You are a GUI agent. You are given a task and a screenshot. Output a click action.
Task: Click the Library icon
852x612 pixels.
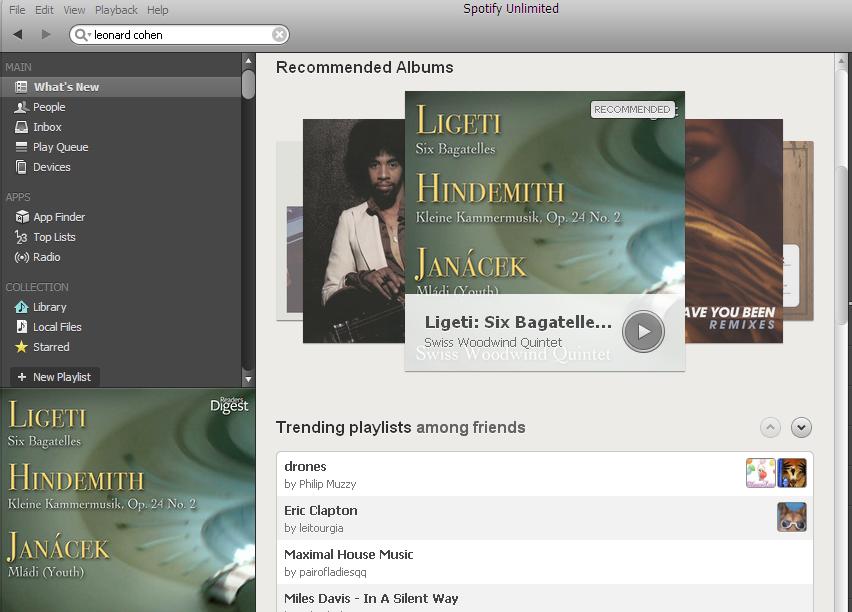21,307
